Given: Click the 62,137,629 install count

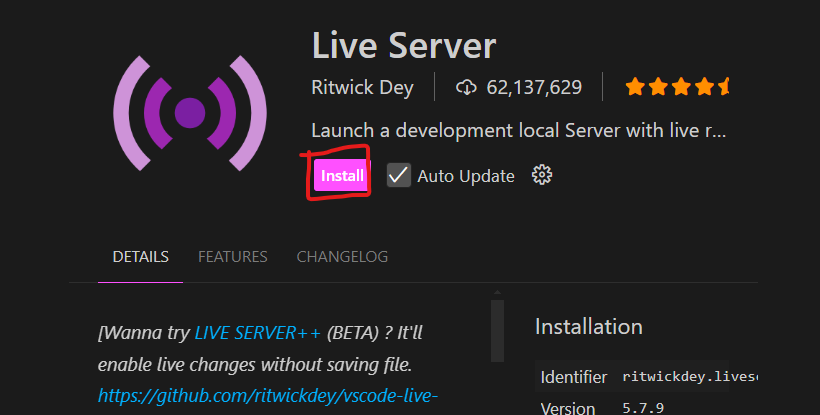Looking at the screenshot, I should tap(534, 87).
